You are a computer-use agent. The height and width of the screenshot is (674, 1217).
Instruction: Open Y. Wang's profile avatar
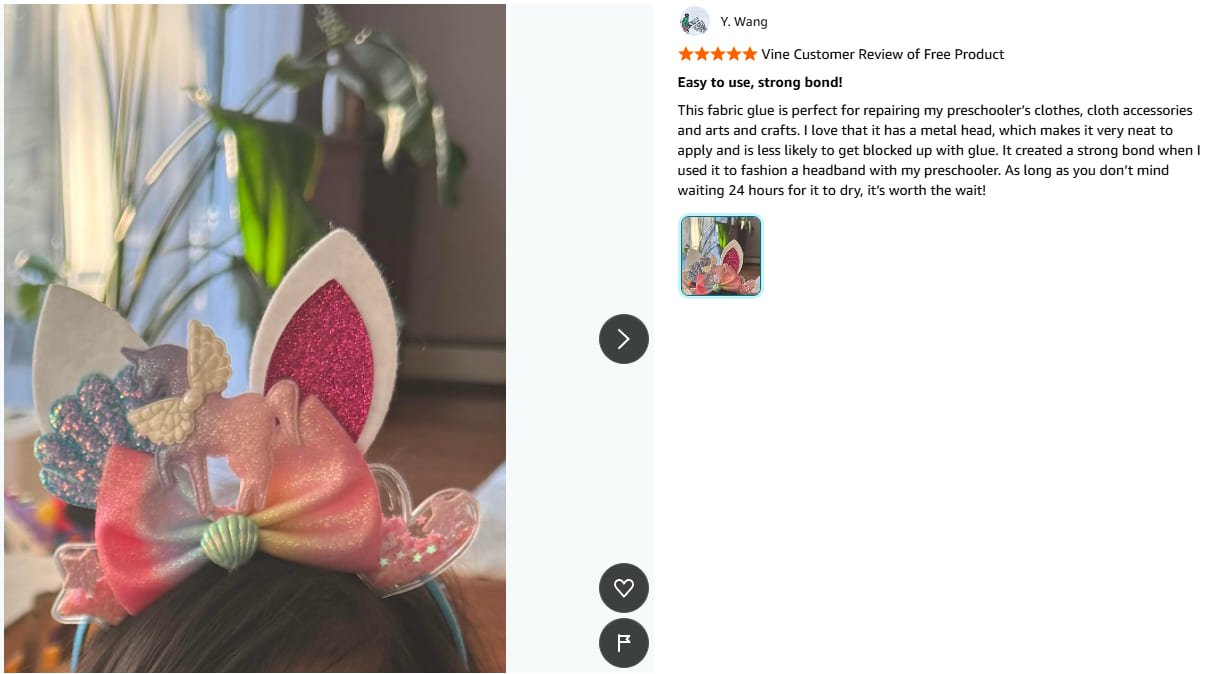point(694,21)
